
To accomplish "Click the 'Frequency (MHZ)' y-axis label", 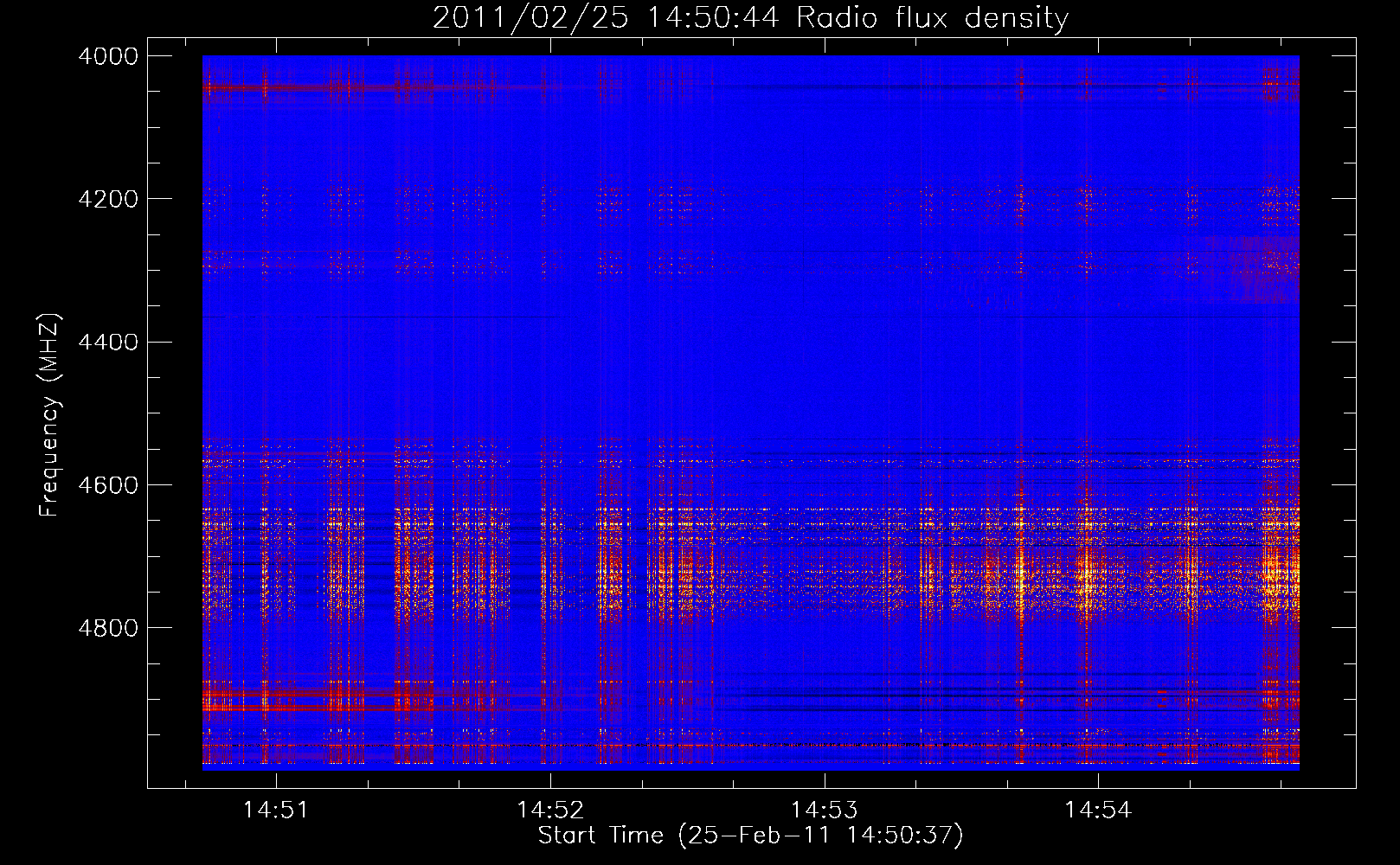I will [49, 415].
